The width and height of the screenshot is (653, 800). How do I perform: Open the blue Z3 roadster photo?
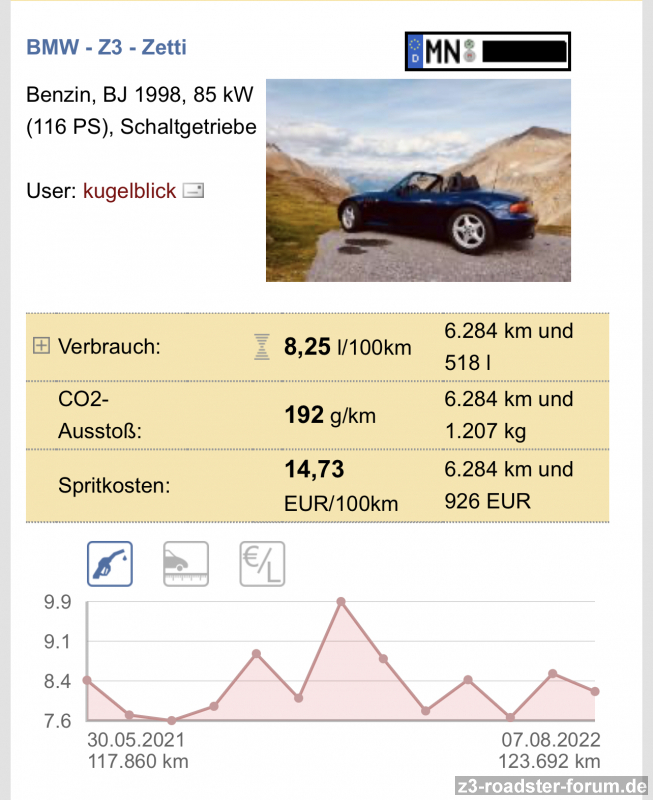click(418, 181)
